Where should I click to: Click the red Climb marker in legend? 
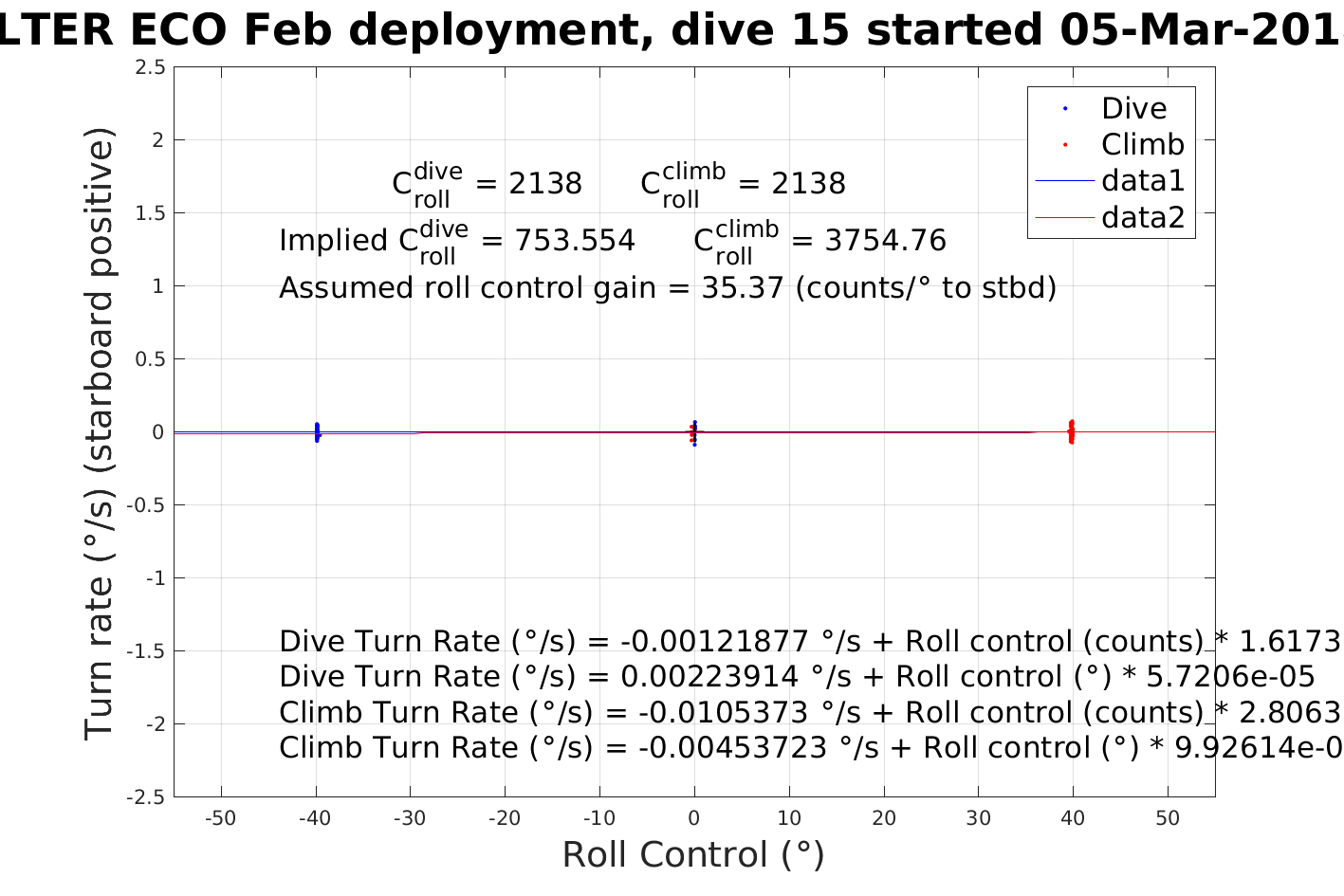(x=1065, y=145)
